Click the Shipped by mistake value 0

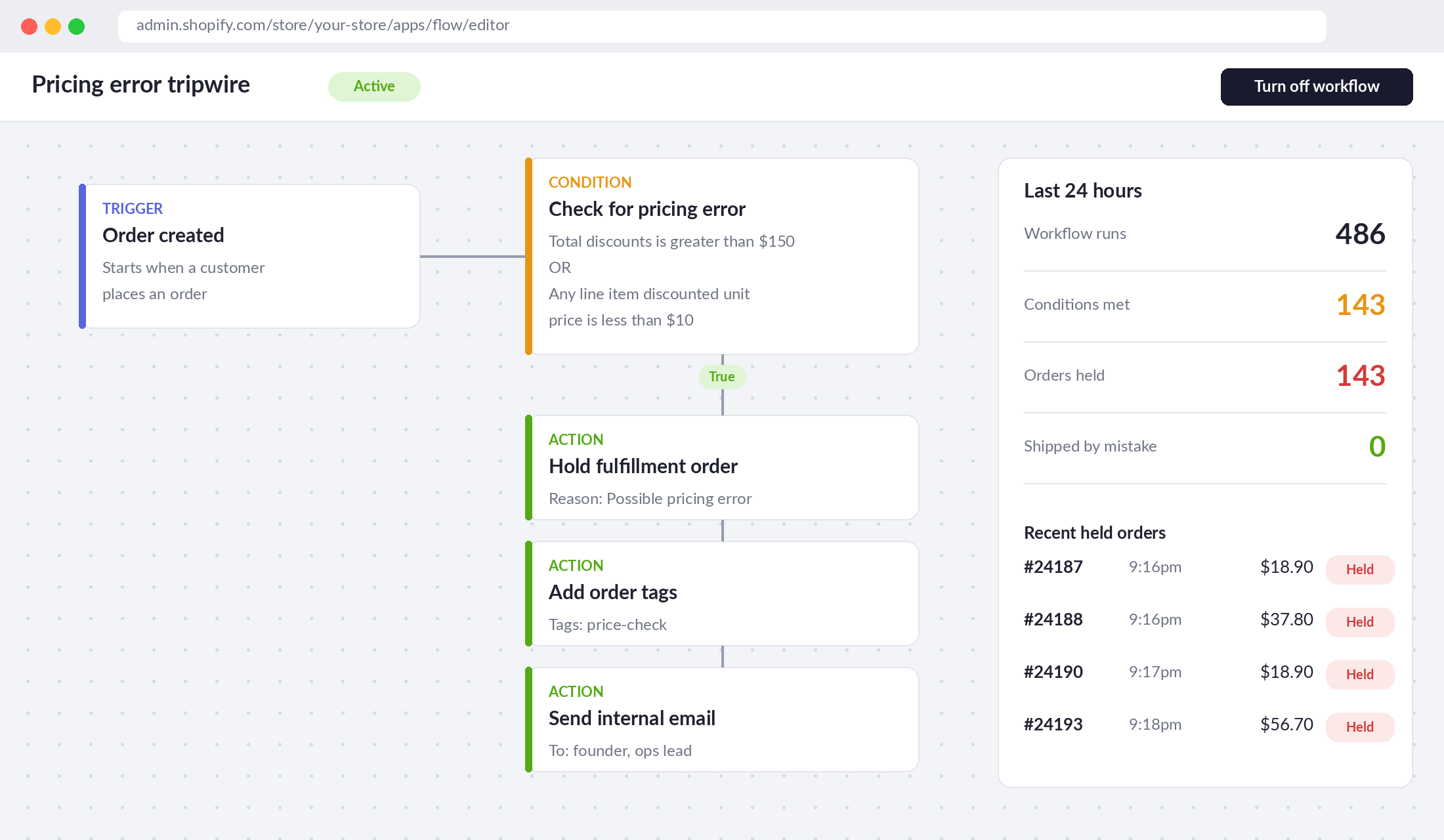pos(1377,447)
